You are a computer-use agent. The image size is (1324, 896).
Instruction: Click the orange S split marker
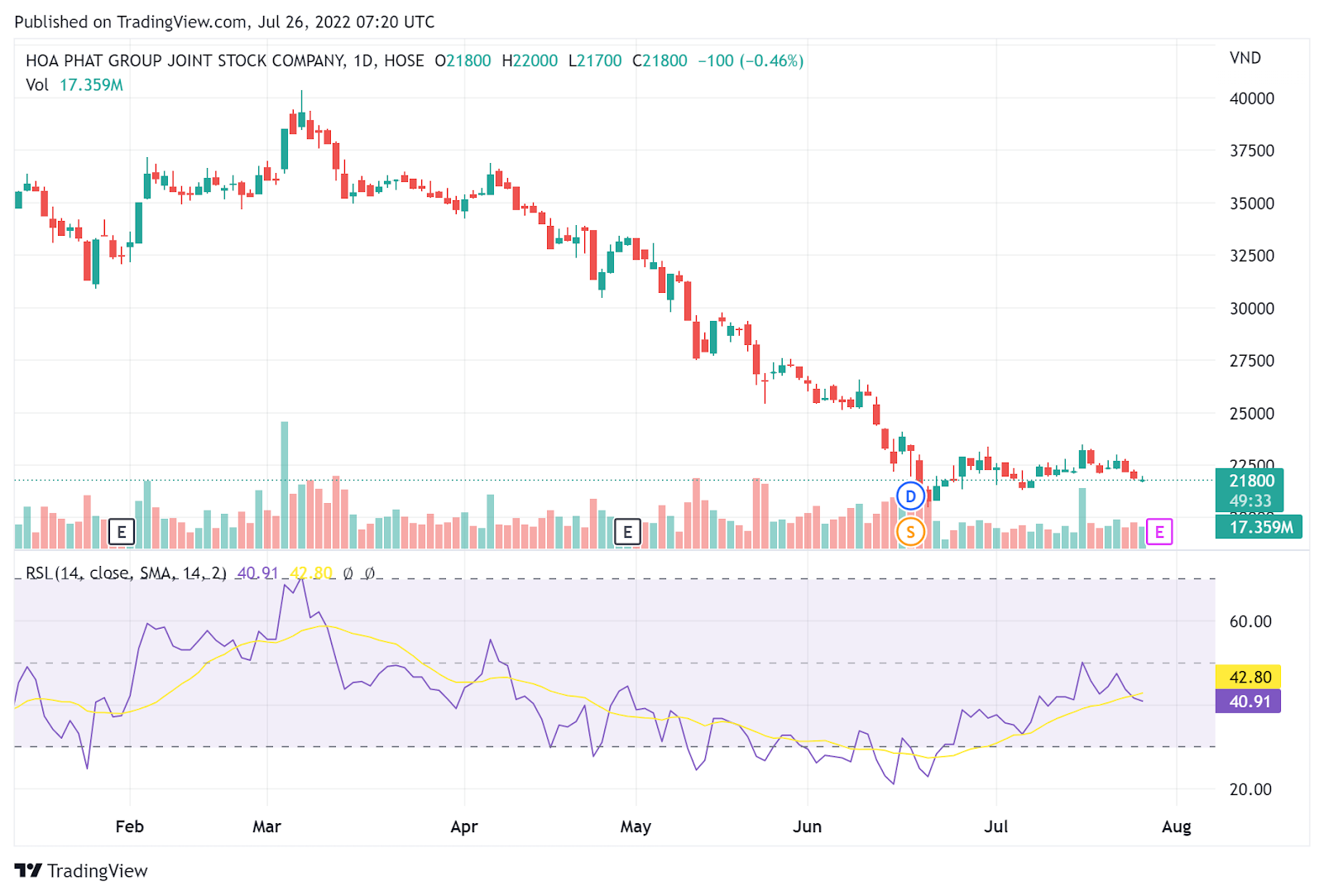tap(910, 532)
